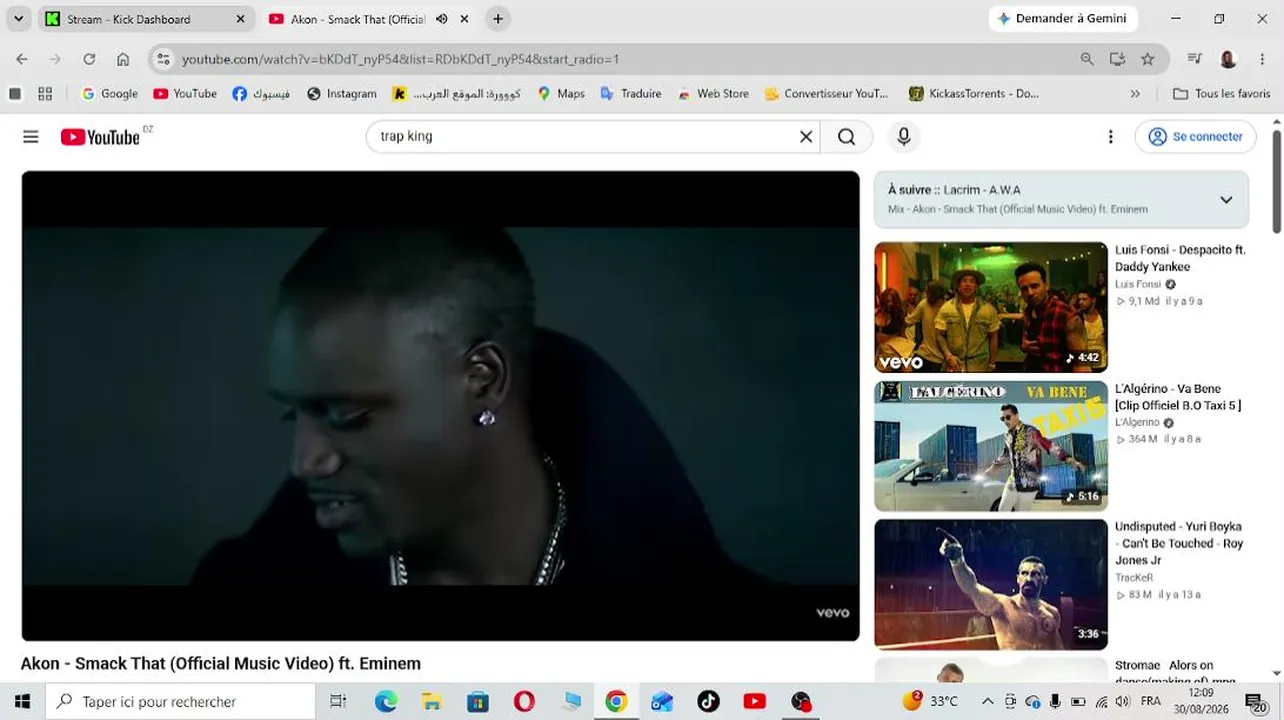This screenshot has height=720, width=1284.
Task: Click the 'Se connecter' sign-in button
Action: (x=1195, y=137)
